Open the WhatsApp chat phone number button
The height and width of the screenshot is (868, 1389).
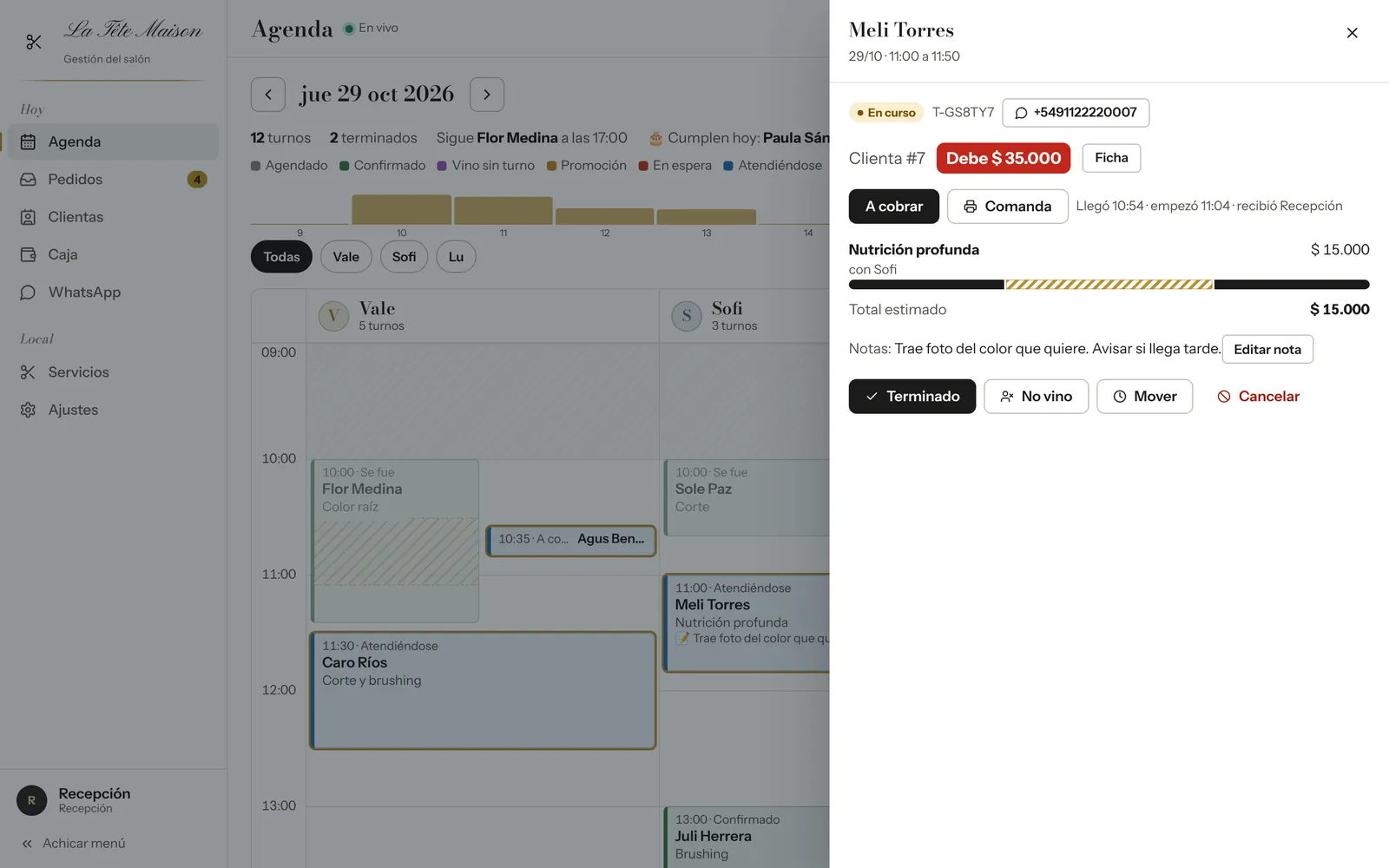click(1076, 113)
